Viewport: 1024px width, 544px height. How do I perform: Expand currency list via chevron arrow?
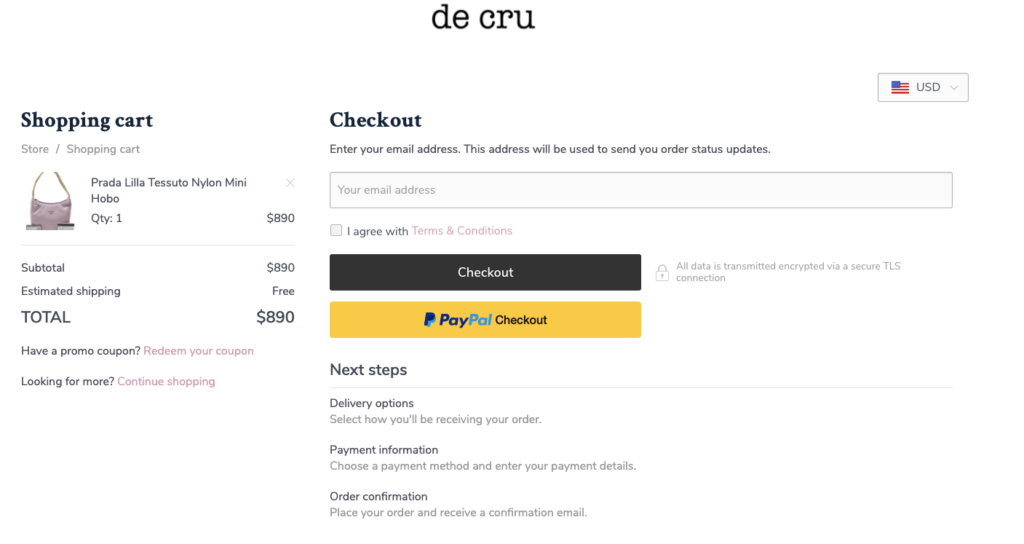click(954, 88)
